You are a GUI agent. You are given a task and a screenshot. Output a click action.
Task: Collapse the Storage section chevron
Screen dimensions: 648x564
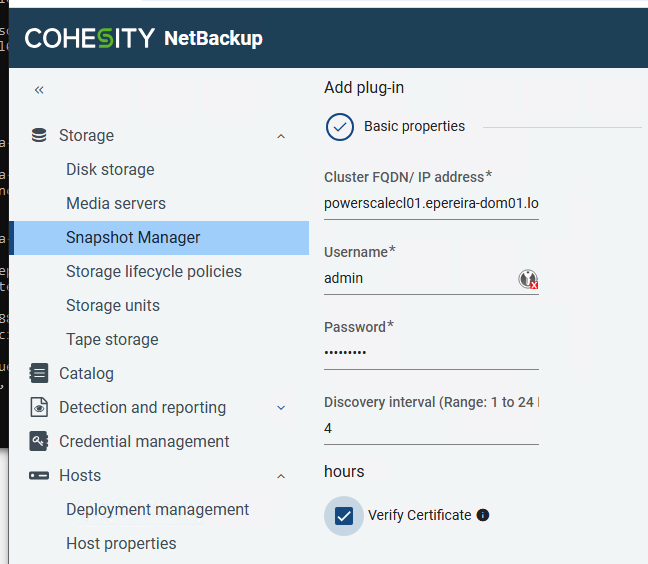[281, 136]
